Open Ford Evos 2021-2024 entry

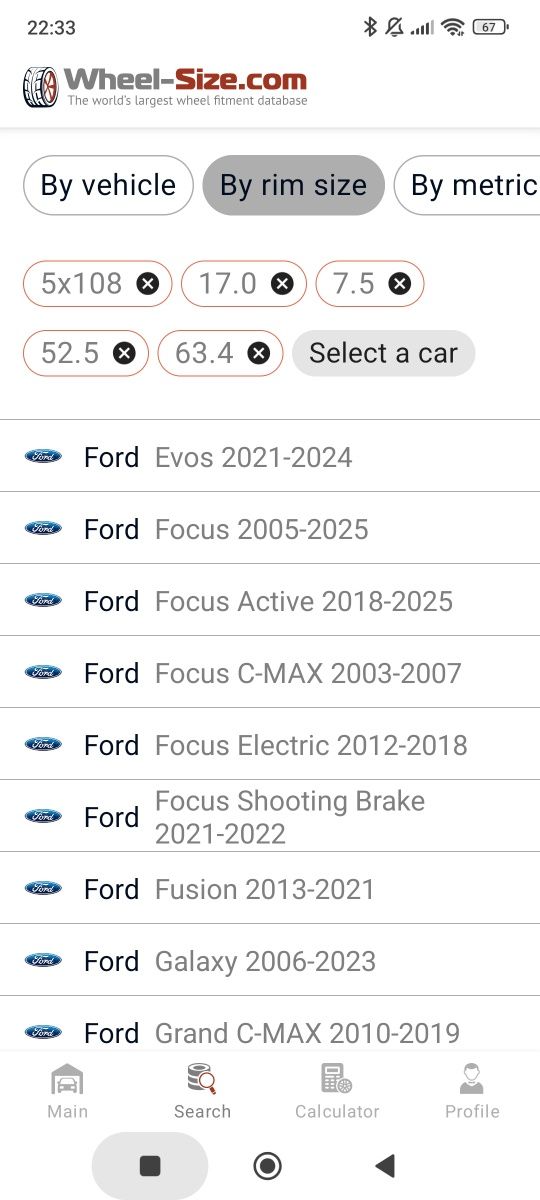[x=270, y=456]
